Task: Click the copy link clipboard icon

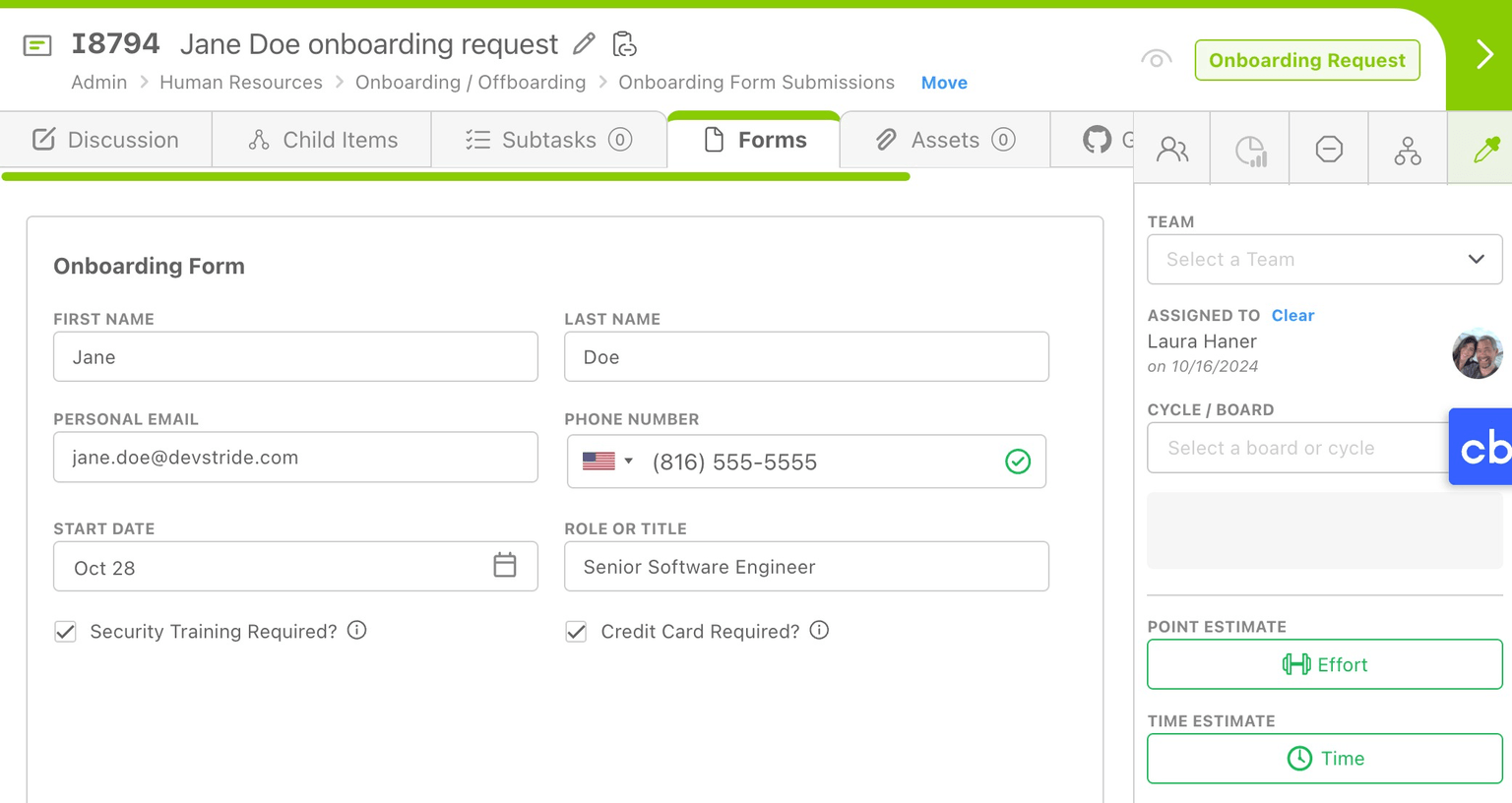Action: 624,44
